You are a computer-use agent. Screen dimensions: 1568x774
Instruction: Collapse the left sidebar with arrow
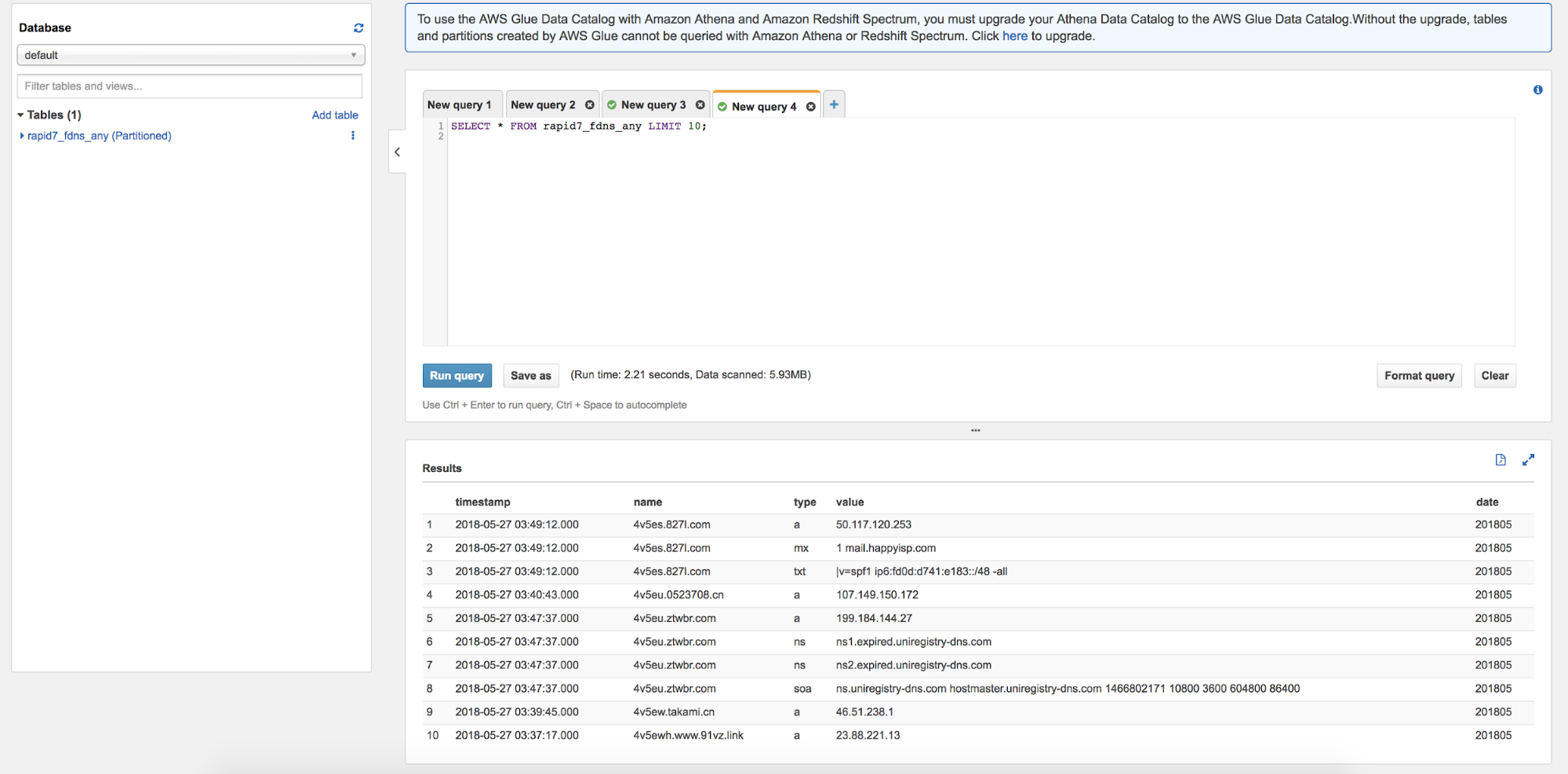[x=398, y=152]
